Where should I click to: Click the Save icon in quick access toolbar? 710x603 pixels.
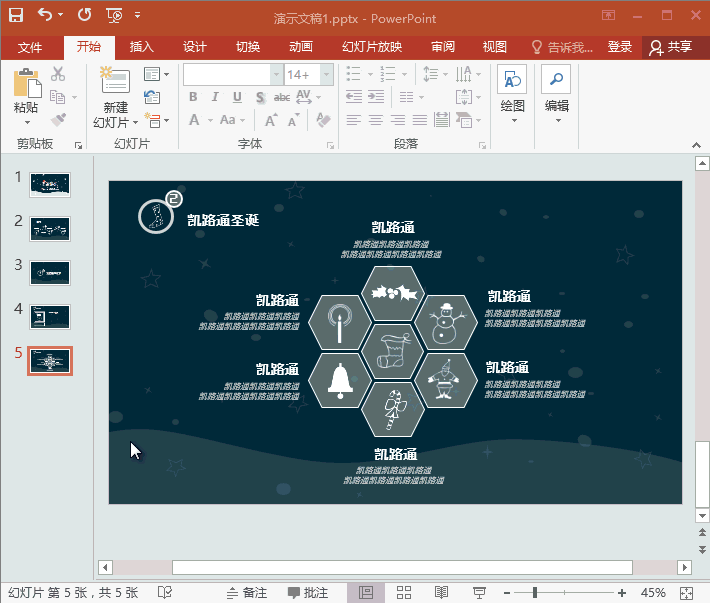(x=16, y=15)
